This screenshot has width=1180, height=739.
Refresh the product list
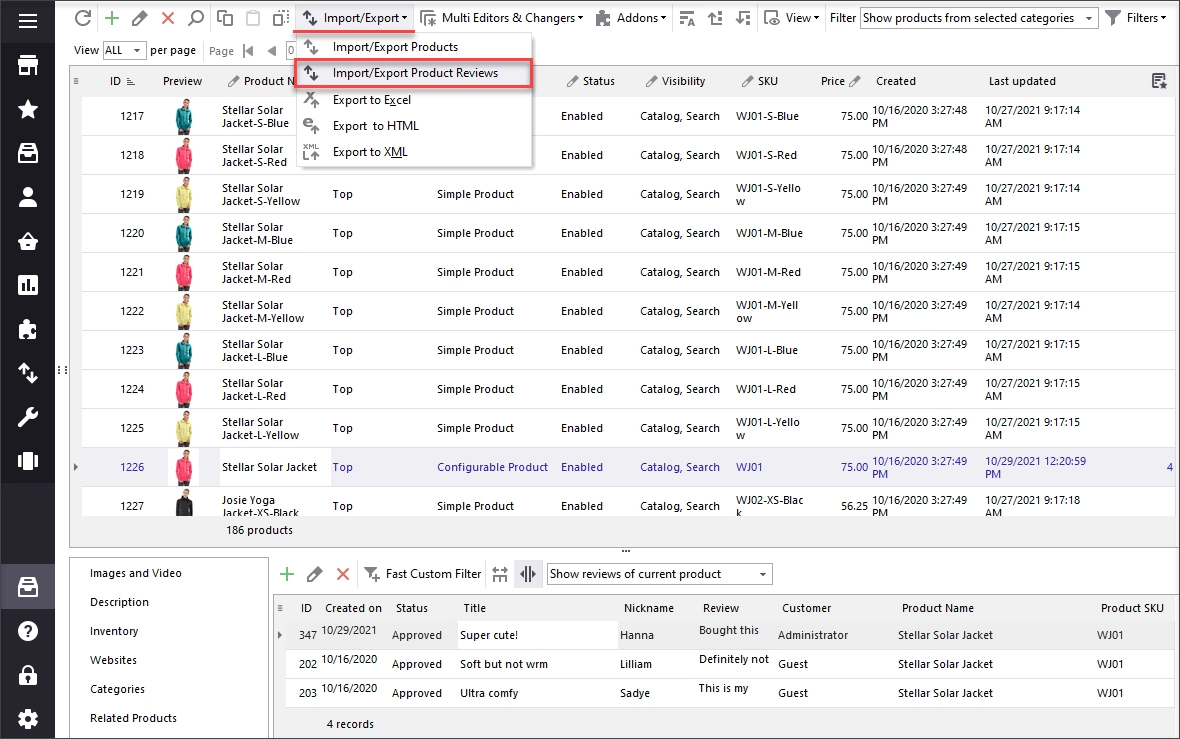pyautogui.click(x=83, y=18)
